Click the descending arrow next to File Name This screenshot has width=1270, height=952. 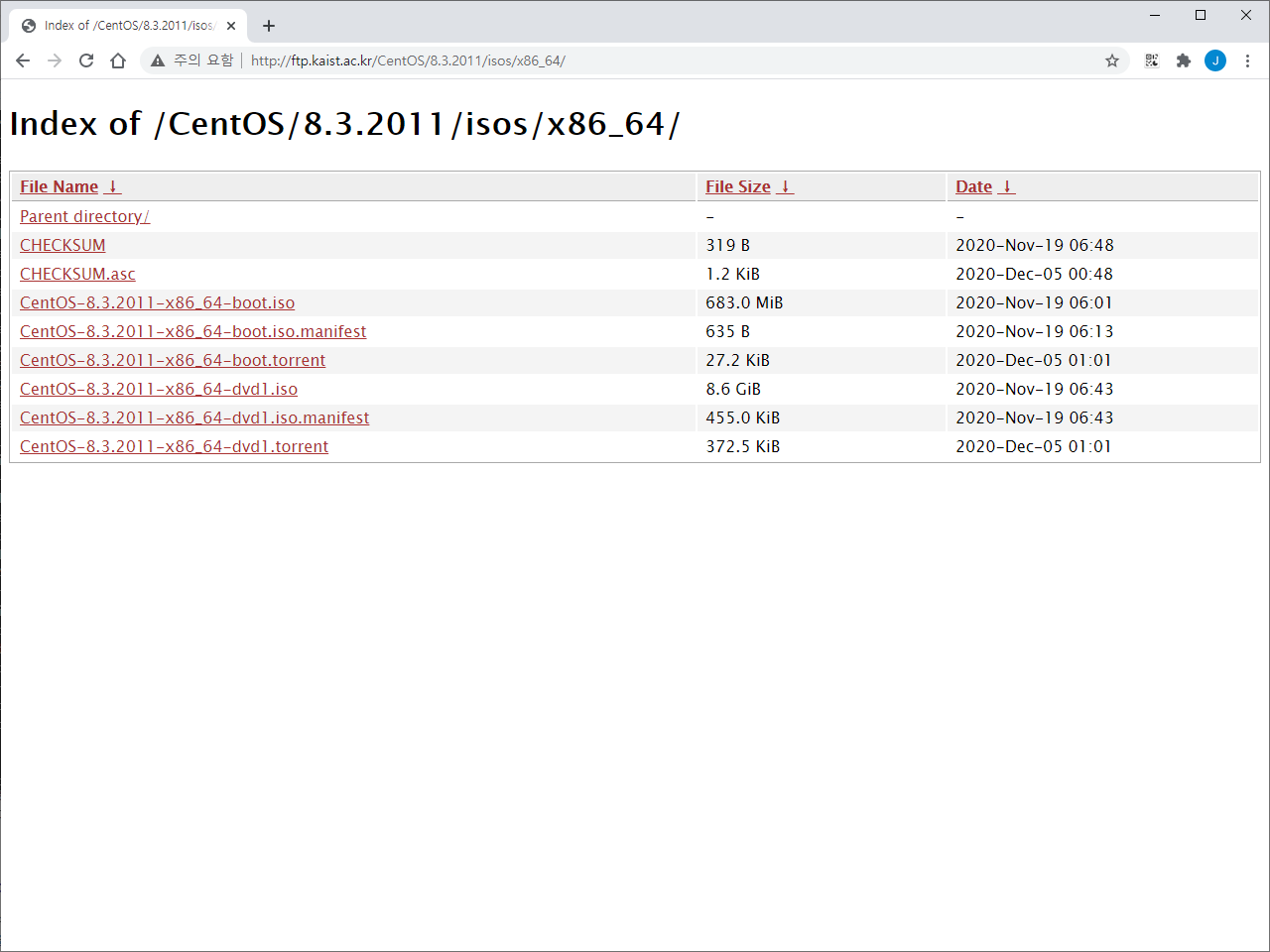coord(113,186)
